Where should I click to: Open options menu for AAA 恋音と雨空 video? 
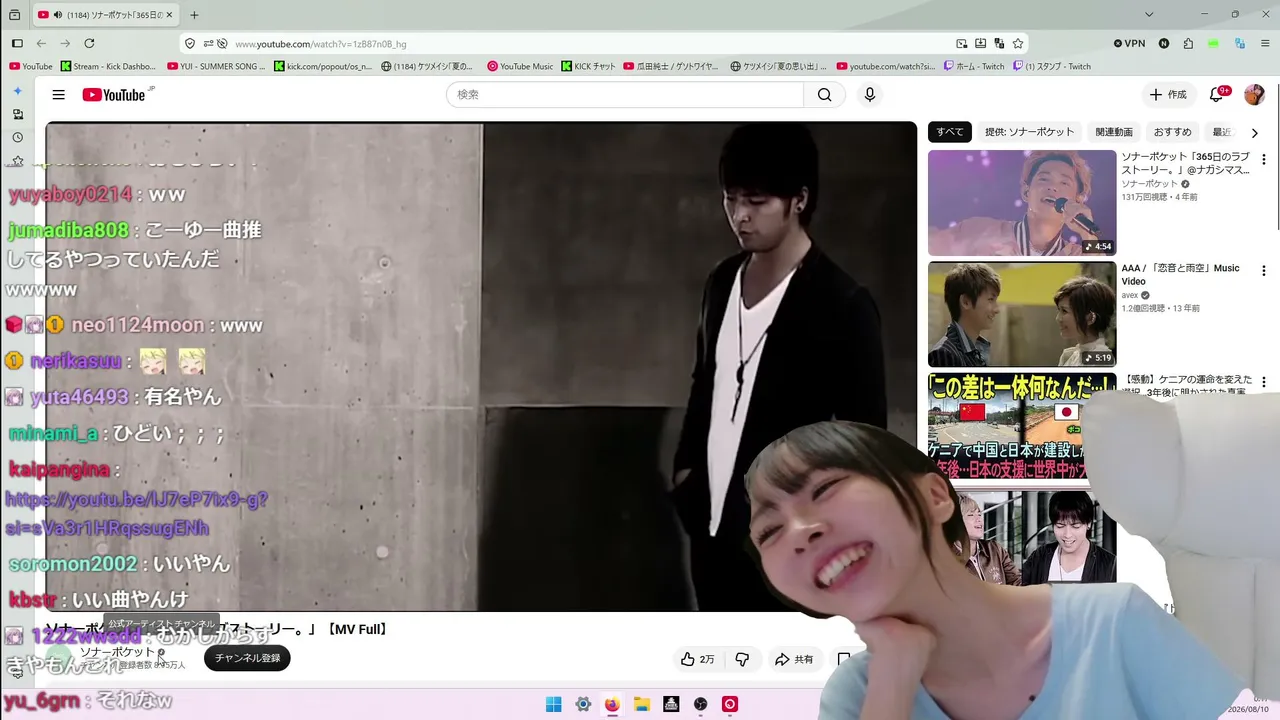[1263, 271]
